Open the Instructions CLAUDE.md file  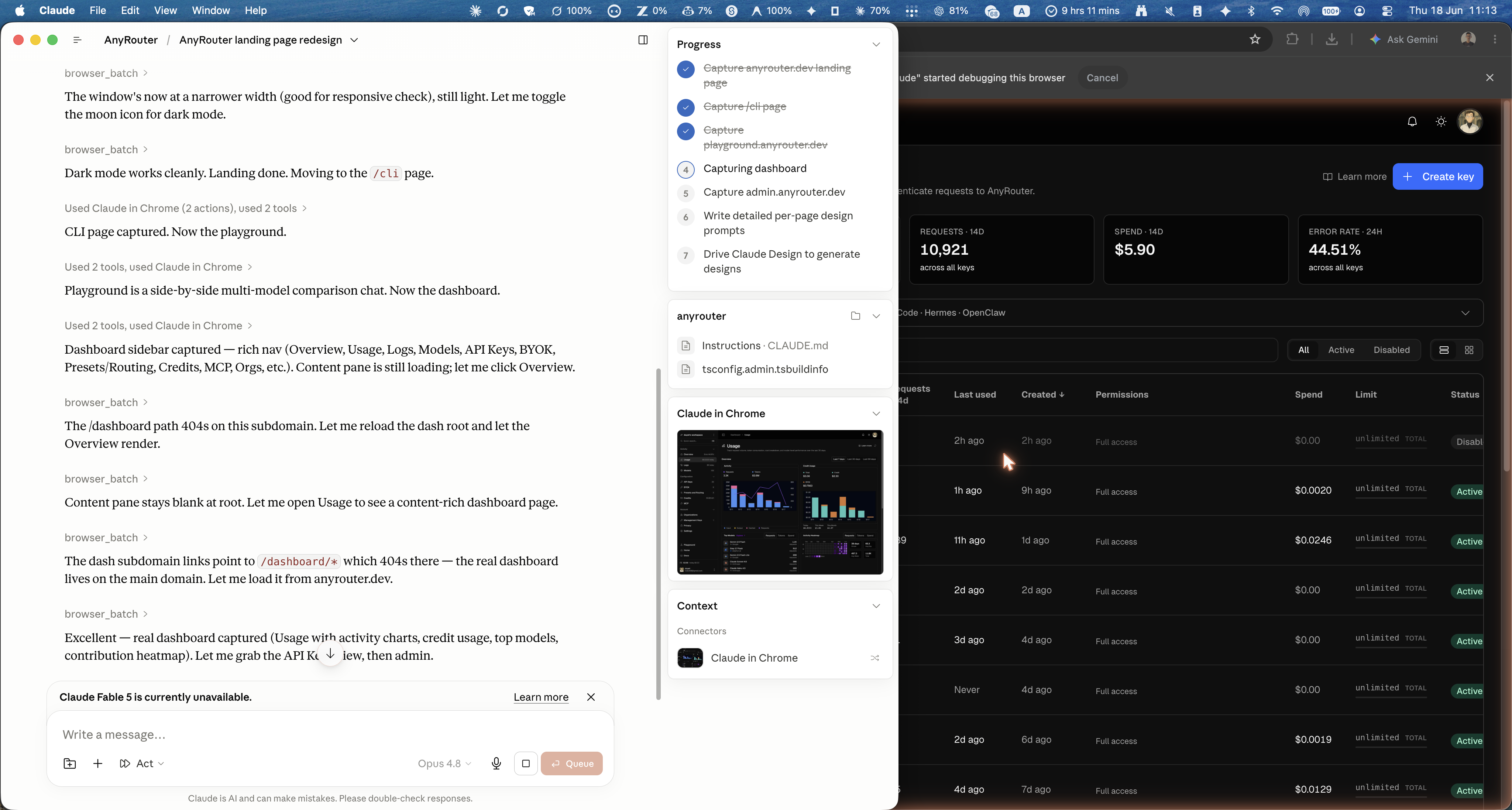pos(764,346)
